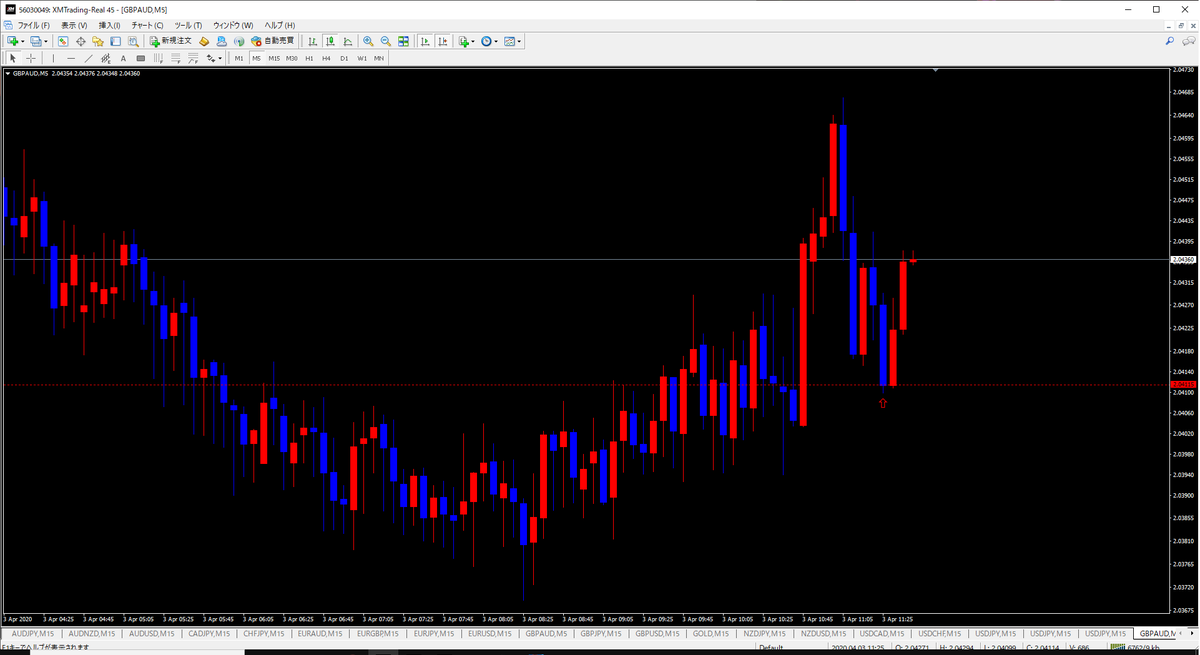Switch chart to bar chart mode

pos(313,41)
